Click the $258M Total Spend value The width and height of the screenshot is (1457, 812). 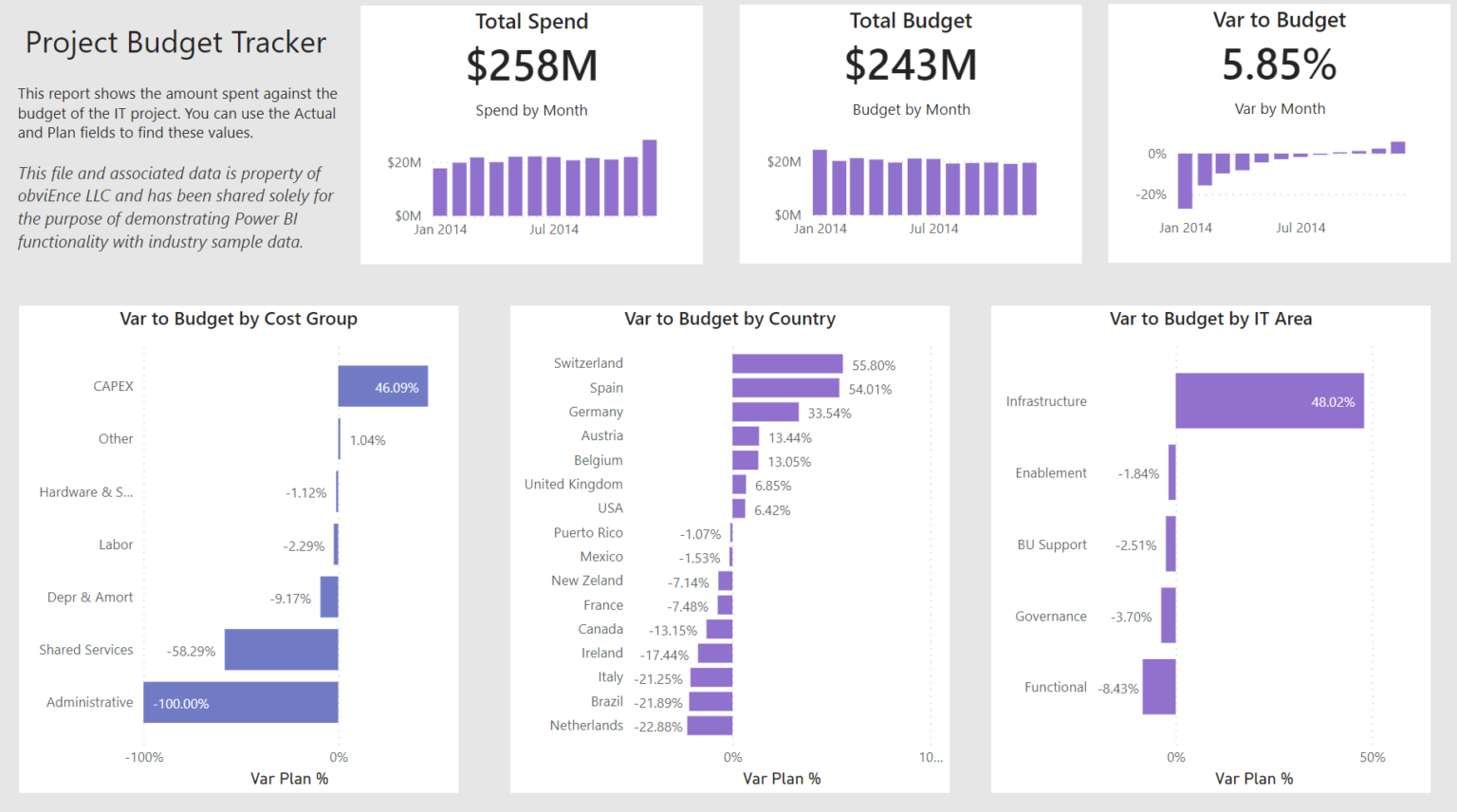coord(531,65)
